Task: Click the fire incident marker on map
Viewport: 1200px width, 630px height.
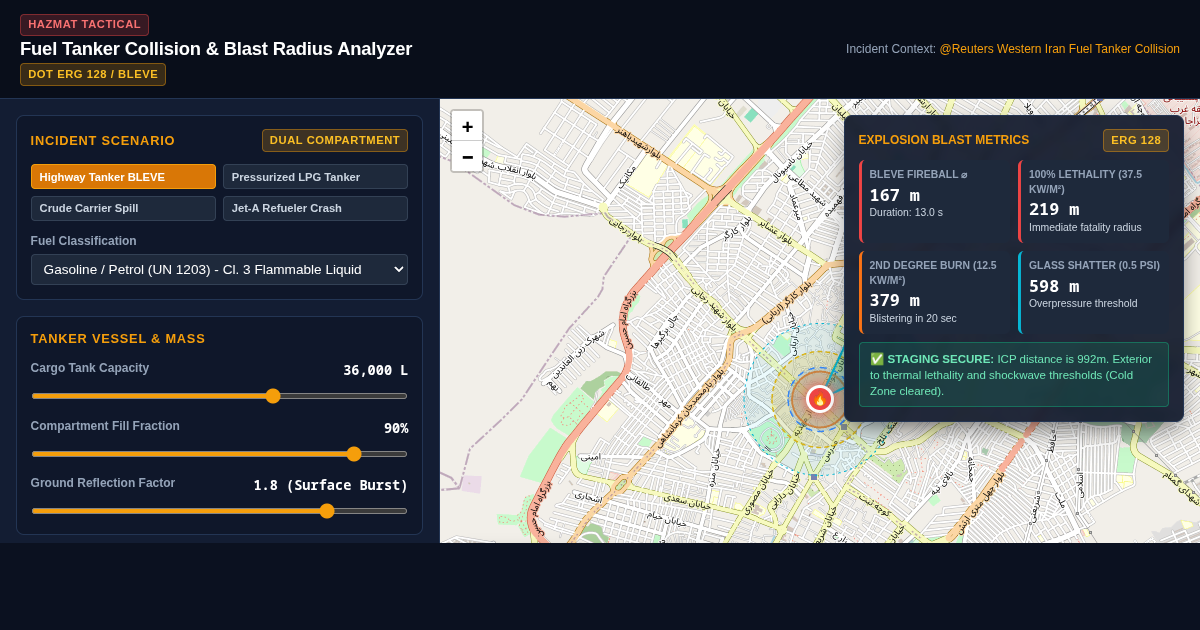Action: [x=819, y=399]
